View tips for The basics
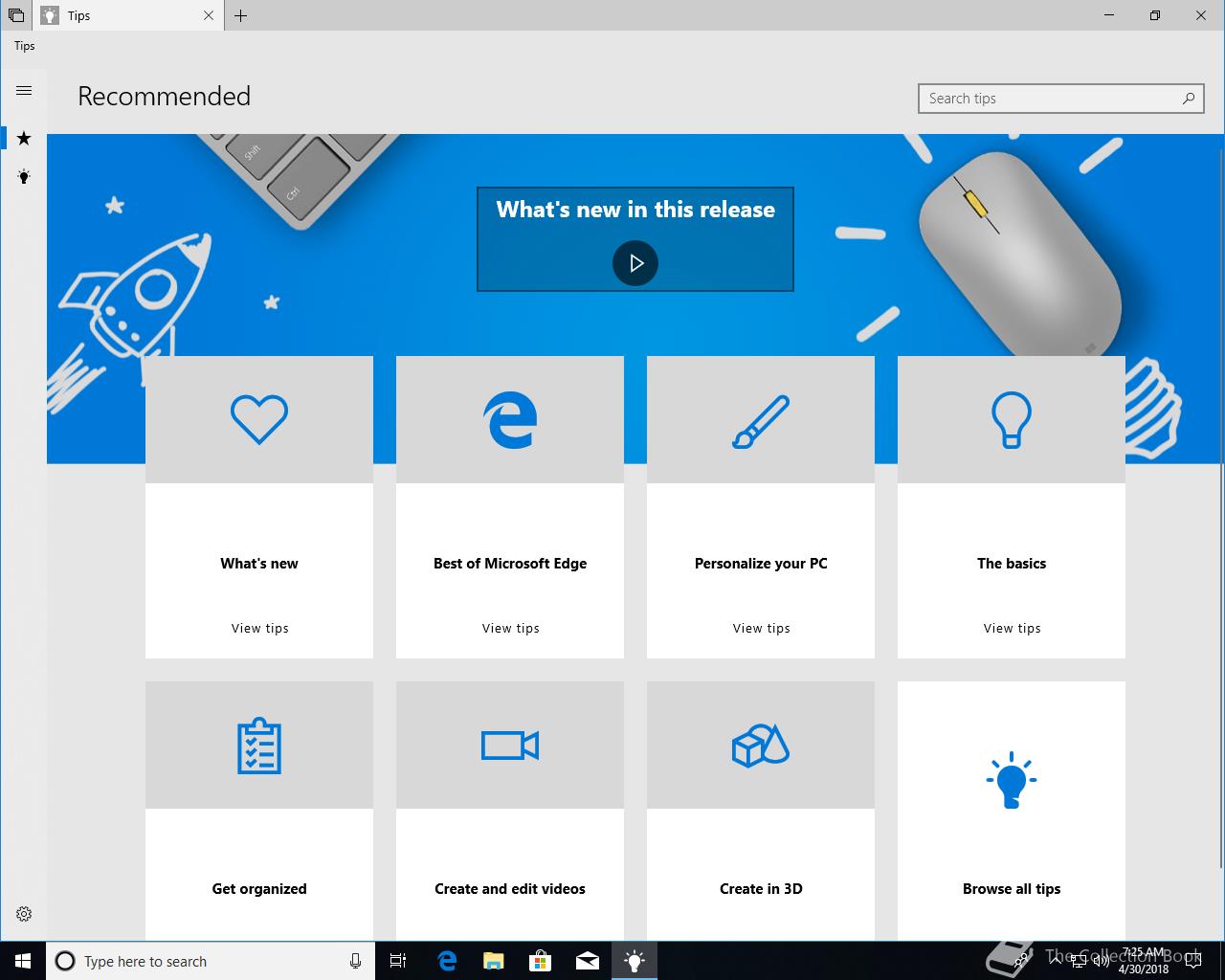The image size is (1225, 980). [1012, 628]
